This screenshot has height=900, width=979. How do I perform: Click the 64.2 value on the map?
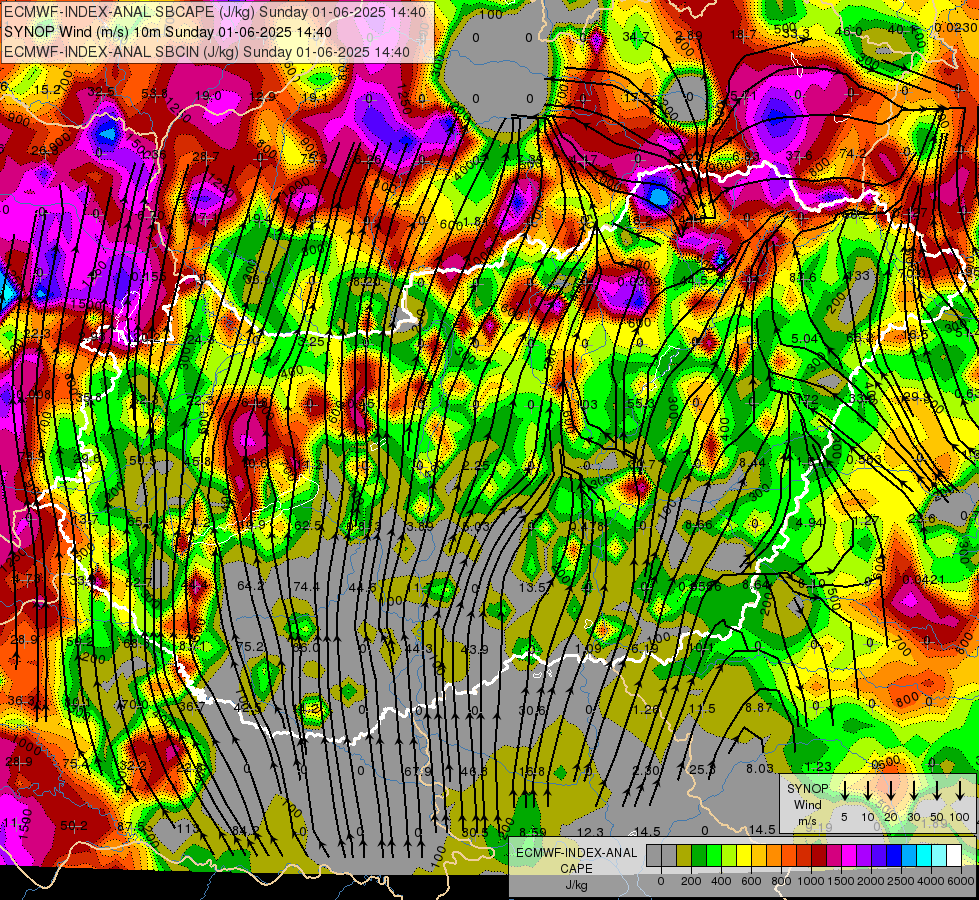(250, 585)
